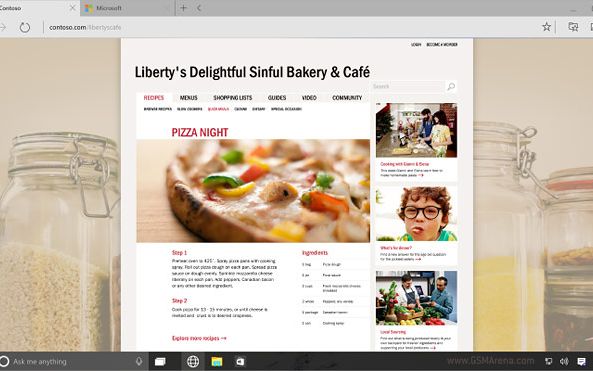Click the Local Sourcing link
Viewport: 593px width, 371px height.
[x=393, y=332]
